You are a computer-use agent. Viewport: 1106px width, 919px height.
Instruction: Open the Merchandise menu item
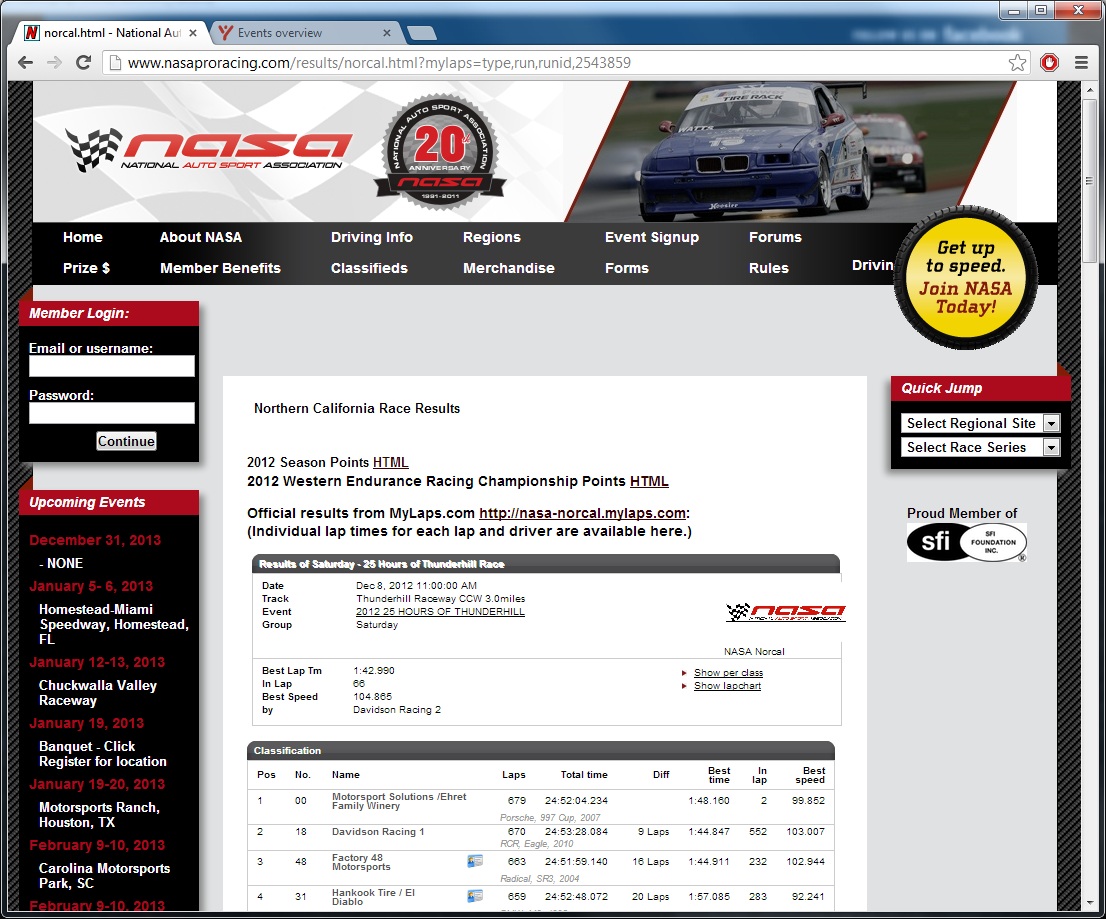(509, 268)
